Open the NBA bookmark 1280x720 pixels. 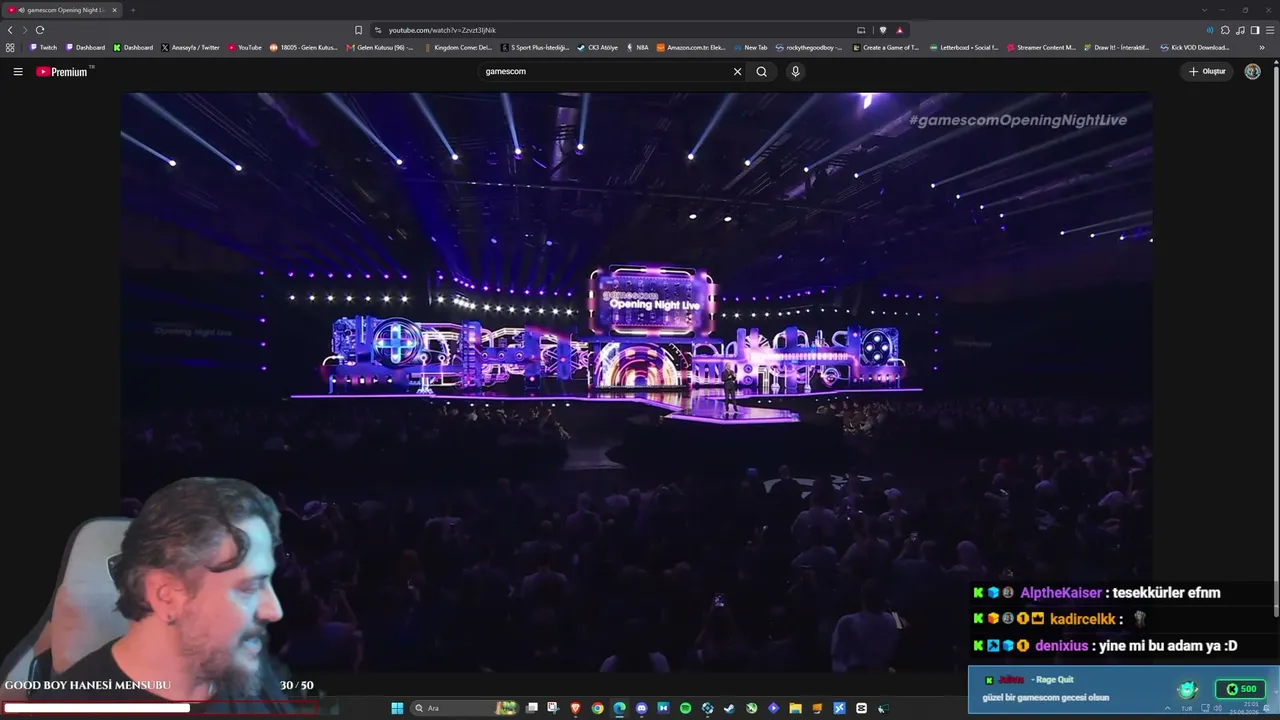[x=637, y=47]
